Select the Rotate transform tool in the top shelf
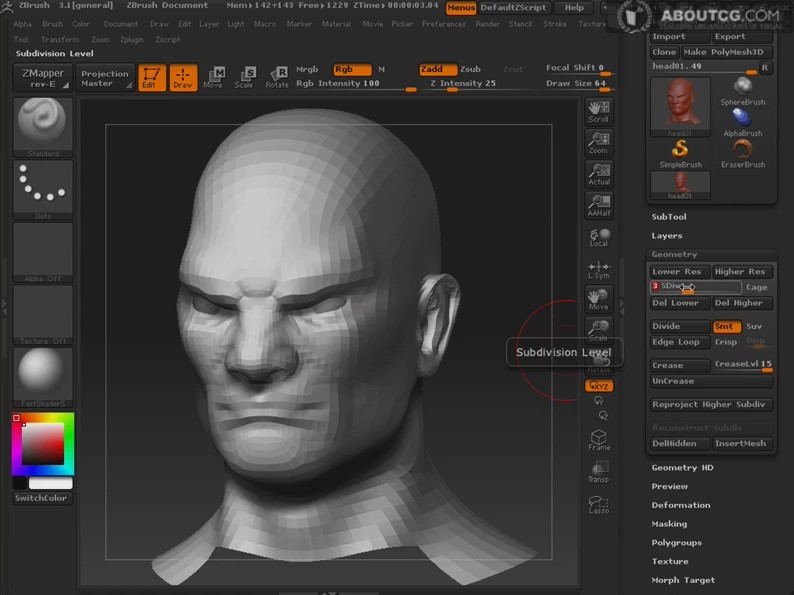794x595 pixels. click(277, 77)
